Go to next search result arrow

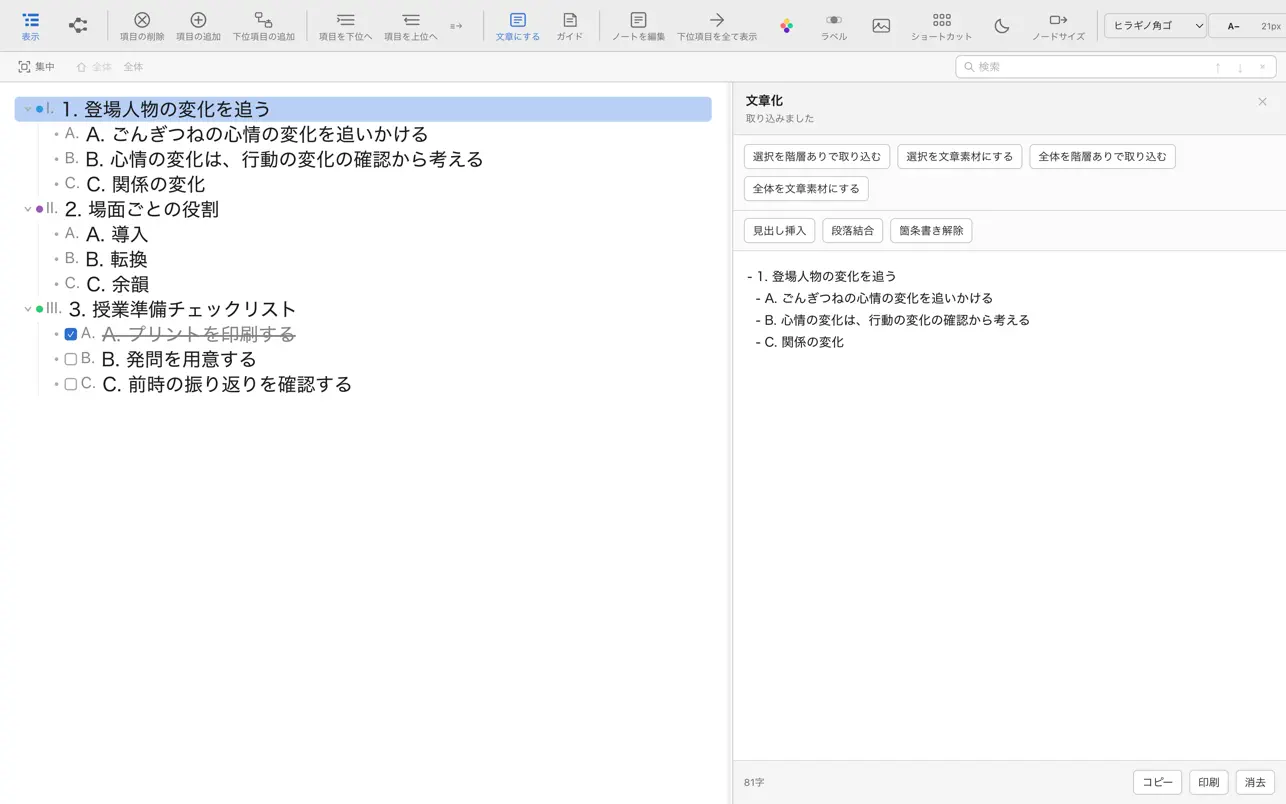pyautogui.click(x=1240, y=67)
